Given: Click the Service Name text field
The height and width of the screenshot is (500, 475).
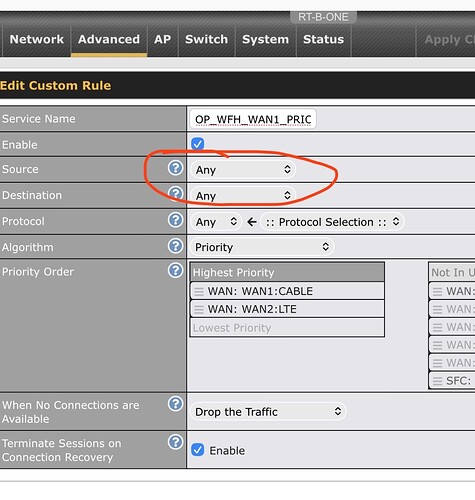Looking at the screenshot, I should click(x=253, y=119).
